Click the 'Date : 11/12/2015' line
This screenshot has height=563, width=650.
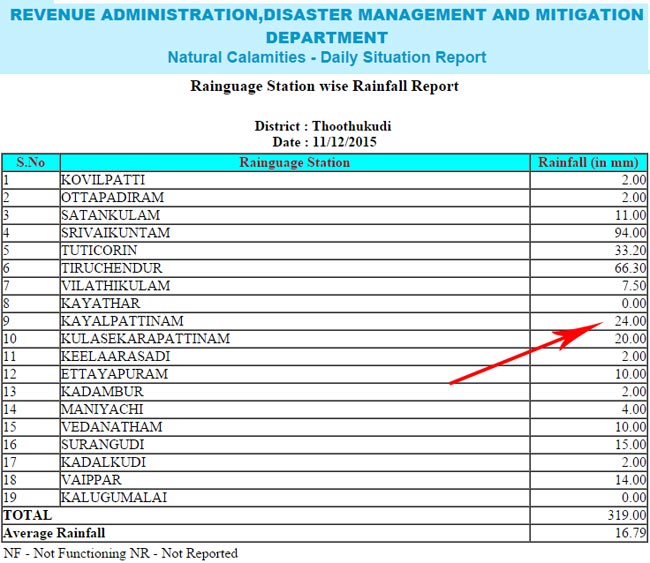[x=324, y=142]
